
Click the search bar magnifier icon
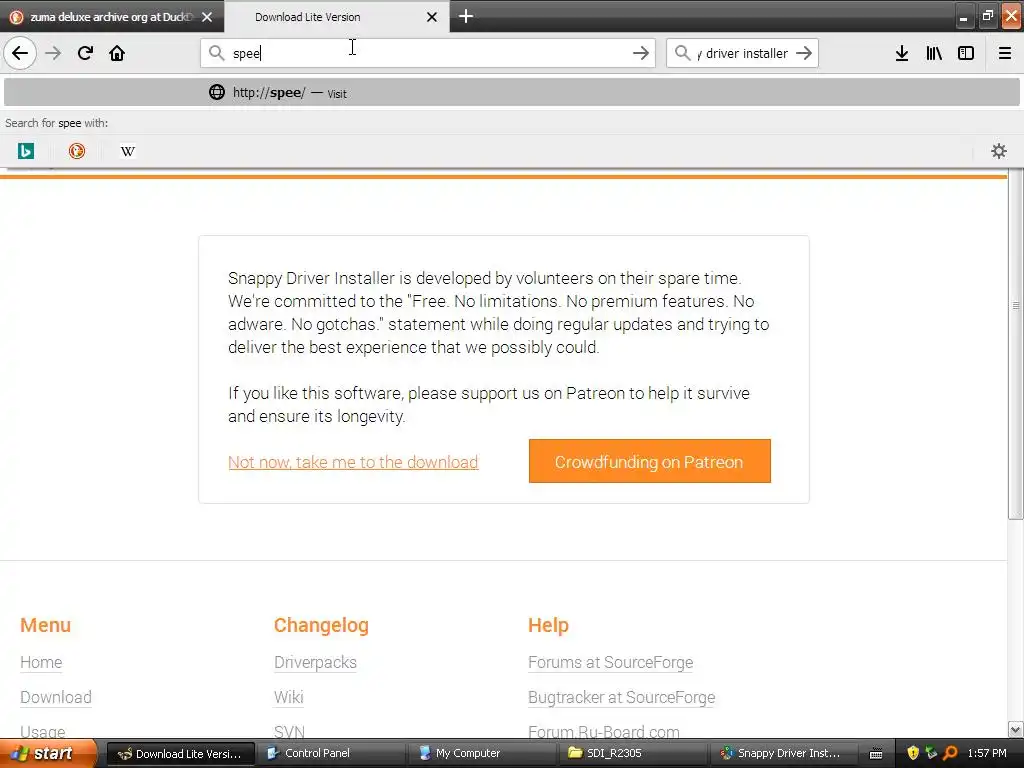682,53
